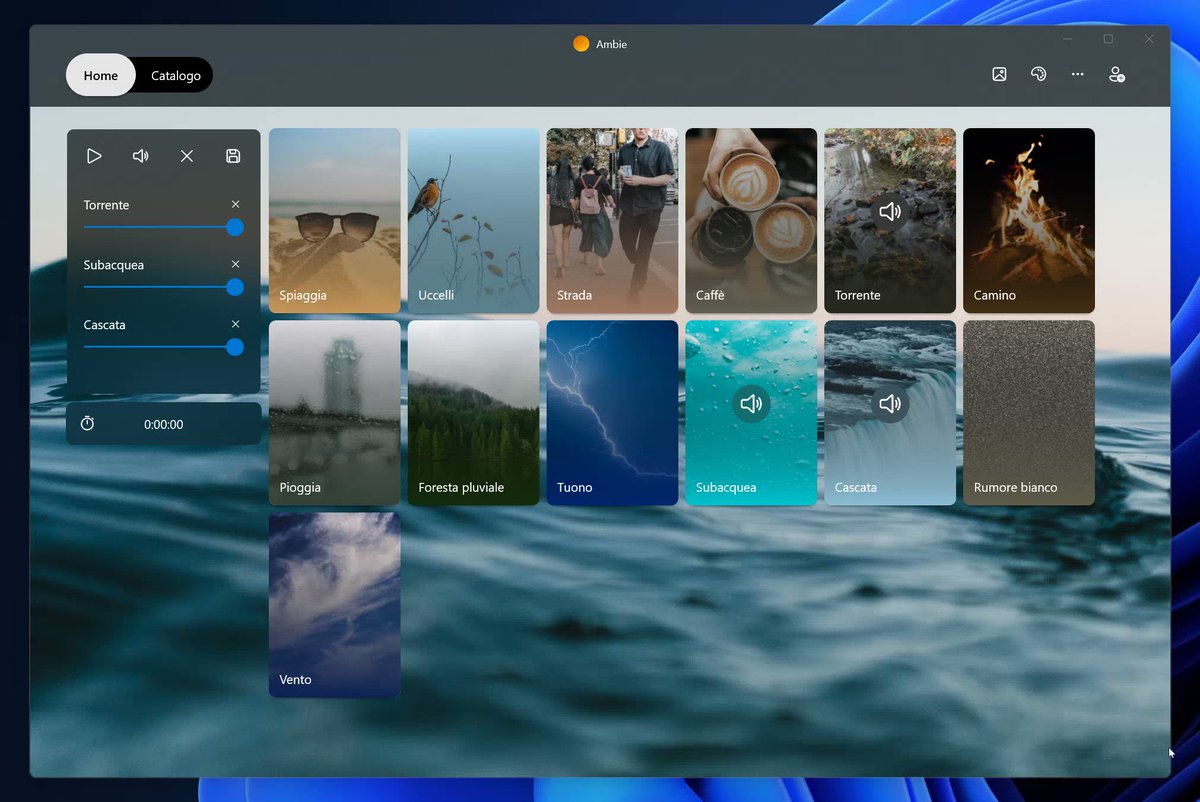This screenshot has width=1200, height=802.
Task: Open the theme palette icon
Action: (1039, 74)
